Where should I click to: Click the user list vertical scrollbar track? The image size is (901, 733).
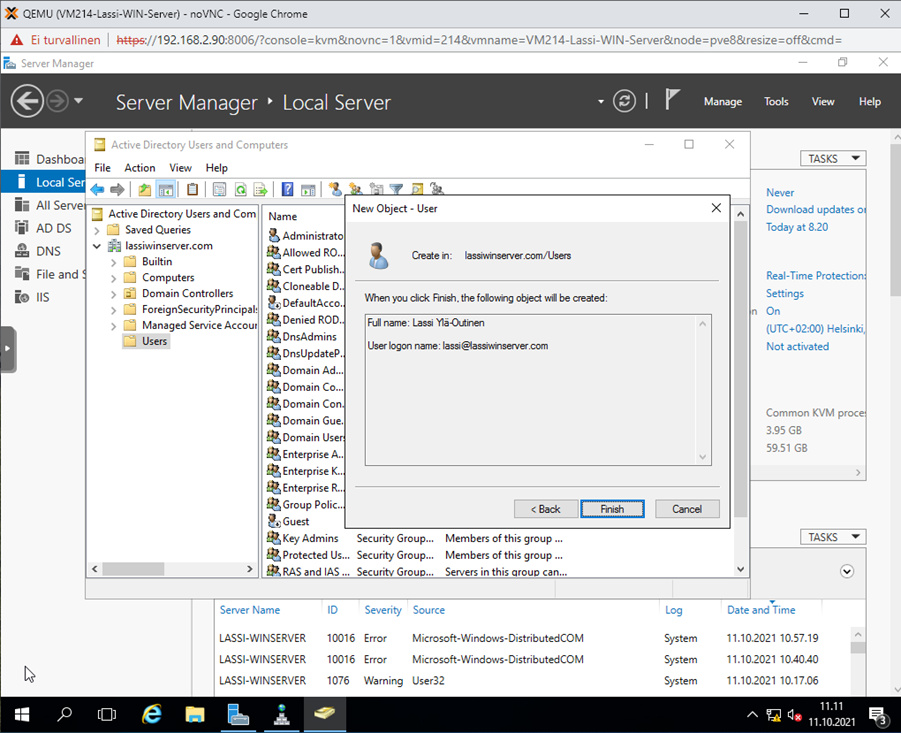click(740, 540)
